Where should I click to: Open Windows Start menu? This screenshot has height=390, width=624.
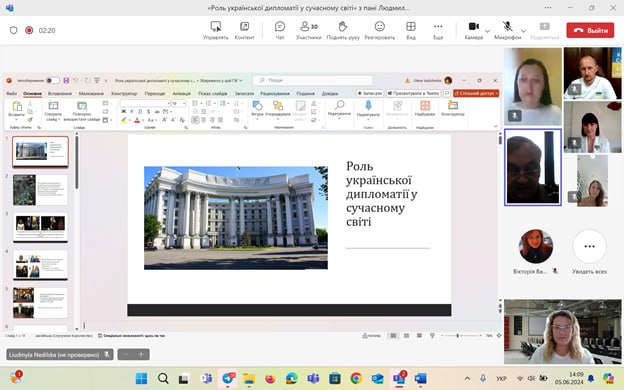[141, 378]
